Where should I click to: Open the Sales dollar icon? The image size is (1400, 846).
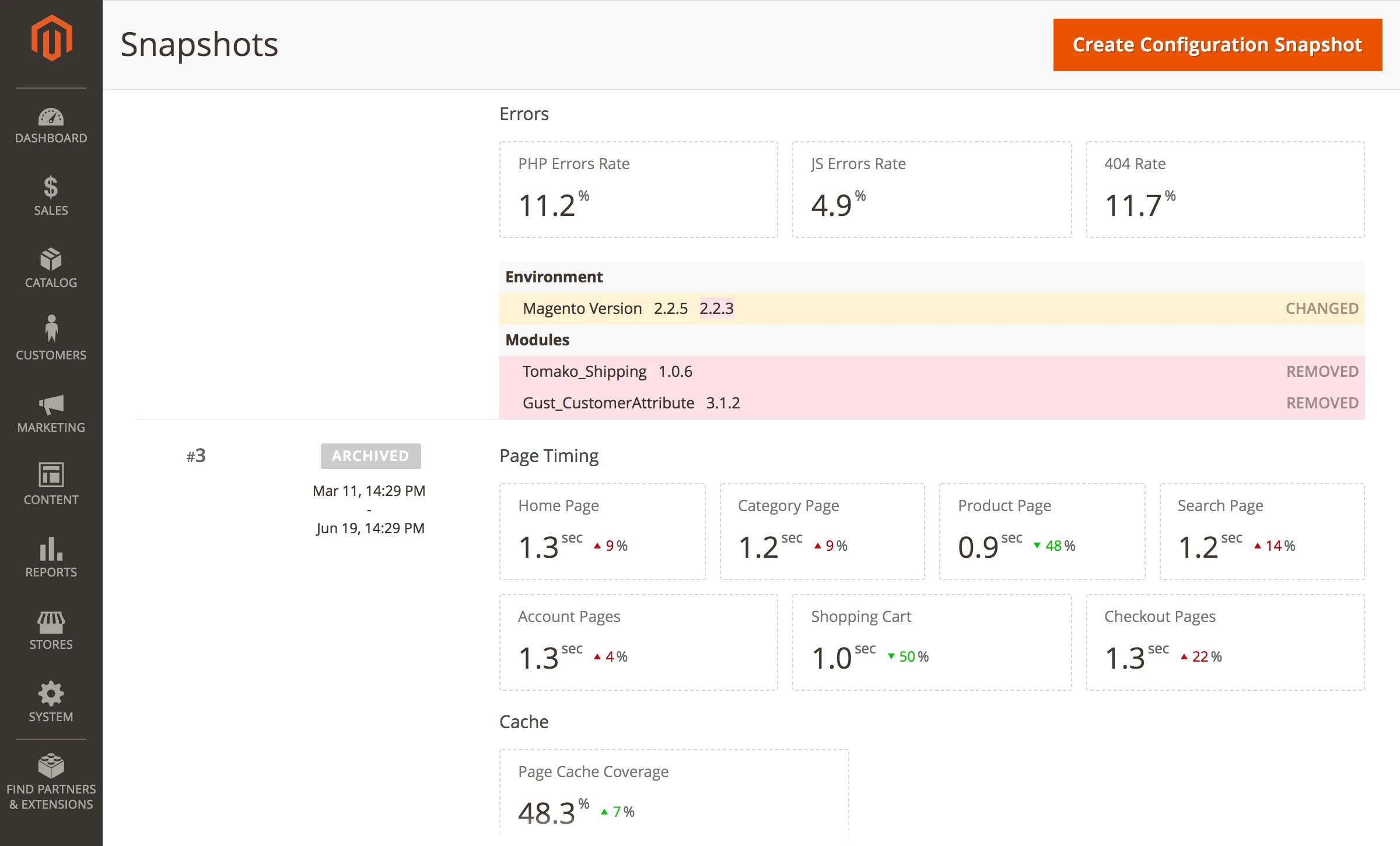click(x=51, y=187)
